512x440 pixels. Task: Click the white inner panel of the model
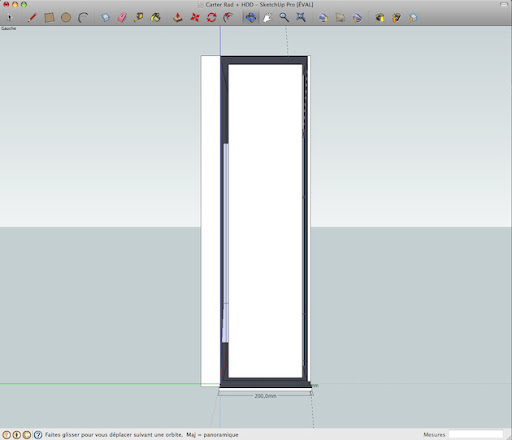[x=265, y=221]
